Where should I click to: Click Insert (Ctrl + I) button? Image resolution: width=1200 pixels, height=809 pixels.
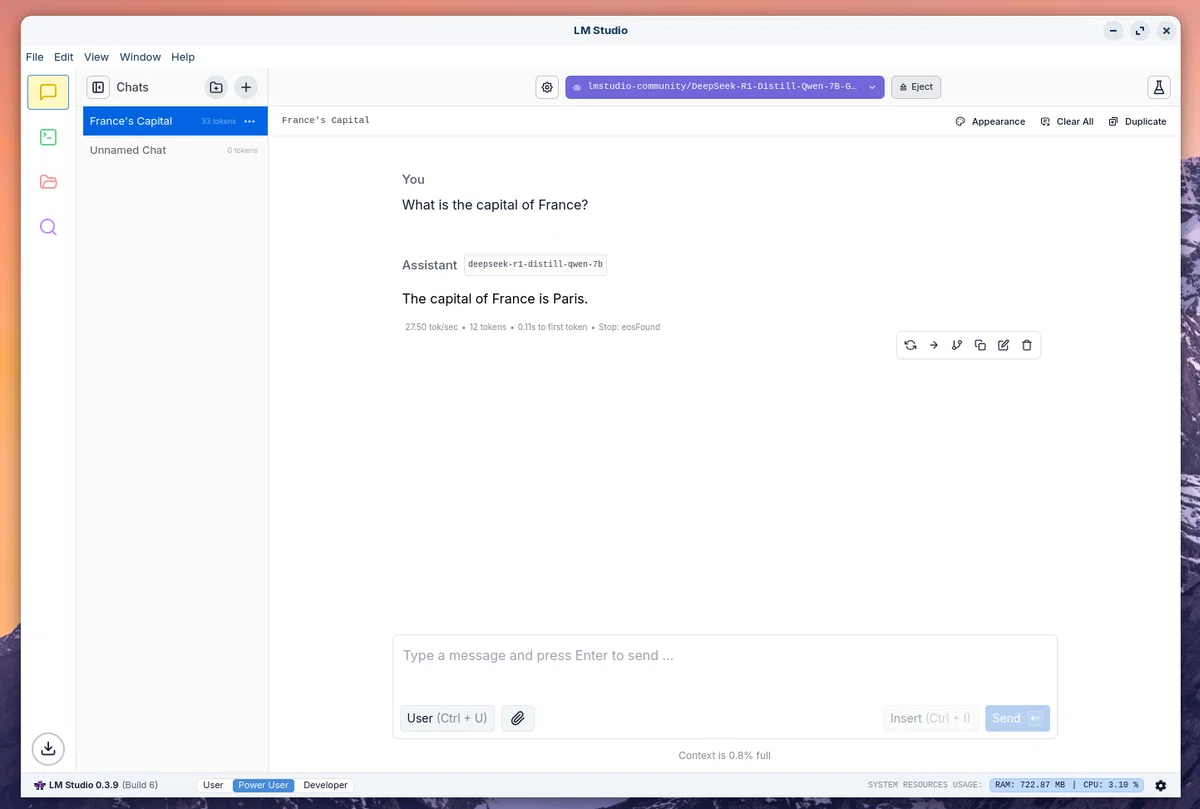point(930,718)
